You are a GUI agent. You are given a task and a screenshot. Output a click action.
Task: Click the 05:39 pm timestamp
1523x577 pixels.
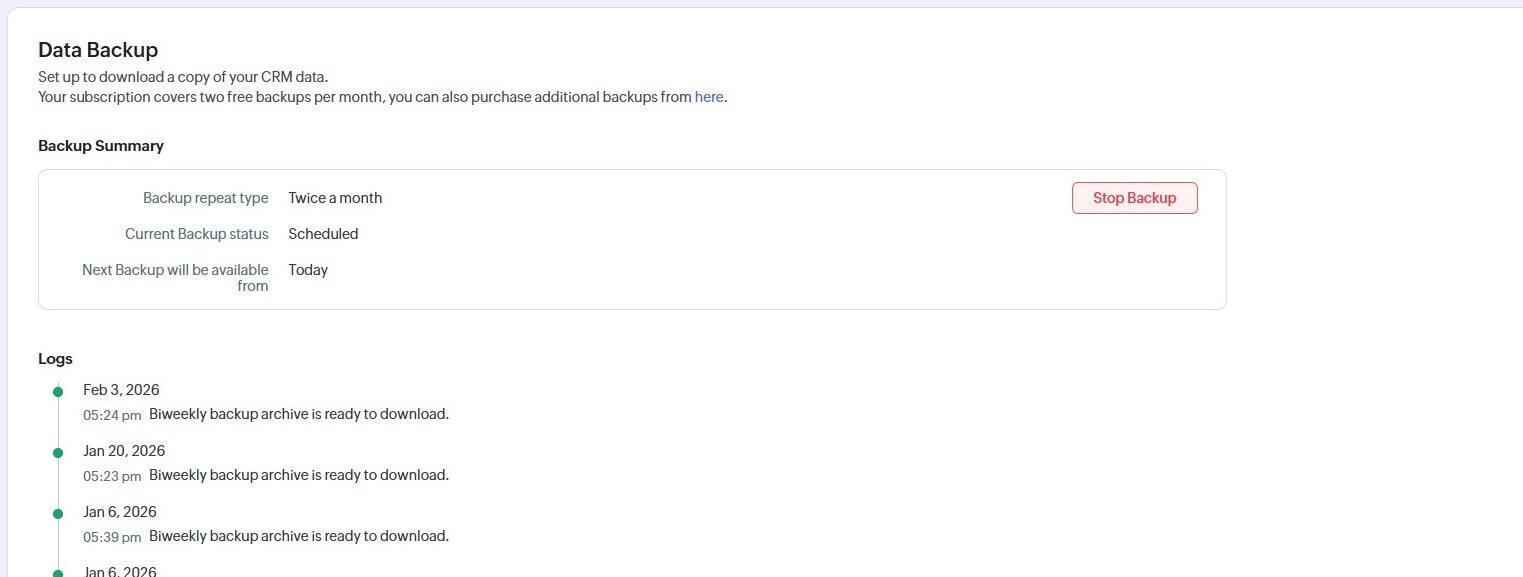coord(112,537)
